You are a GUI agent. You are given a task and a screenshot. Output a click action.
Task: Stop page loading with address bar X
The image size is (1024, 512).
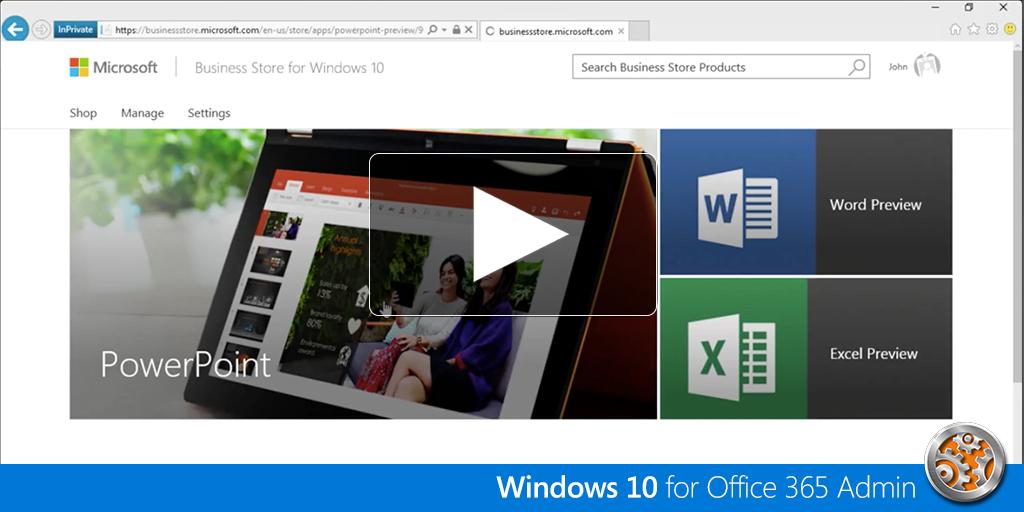coord(468,30)
